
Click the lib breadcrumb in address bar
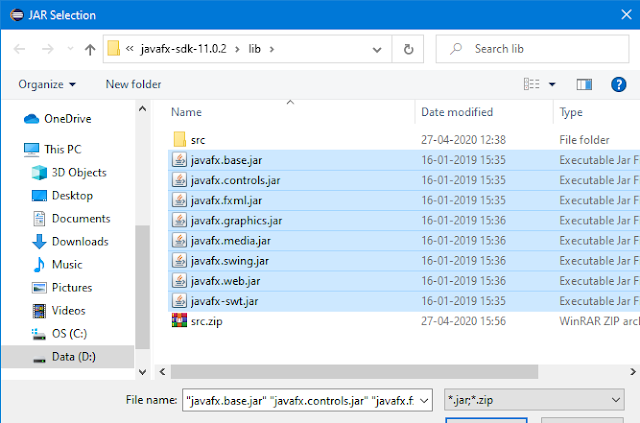point(254,49)
